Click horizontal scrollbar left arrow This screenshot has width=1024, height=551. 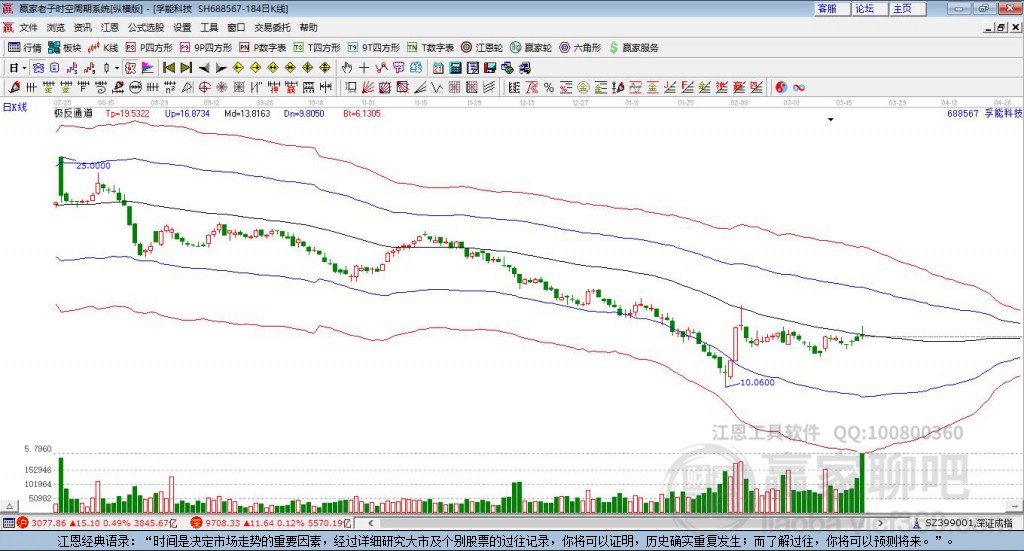370,523
